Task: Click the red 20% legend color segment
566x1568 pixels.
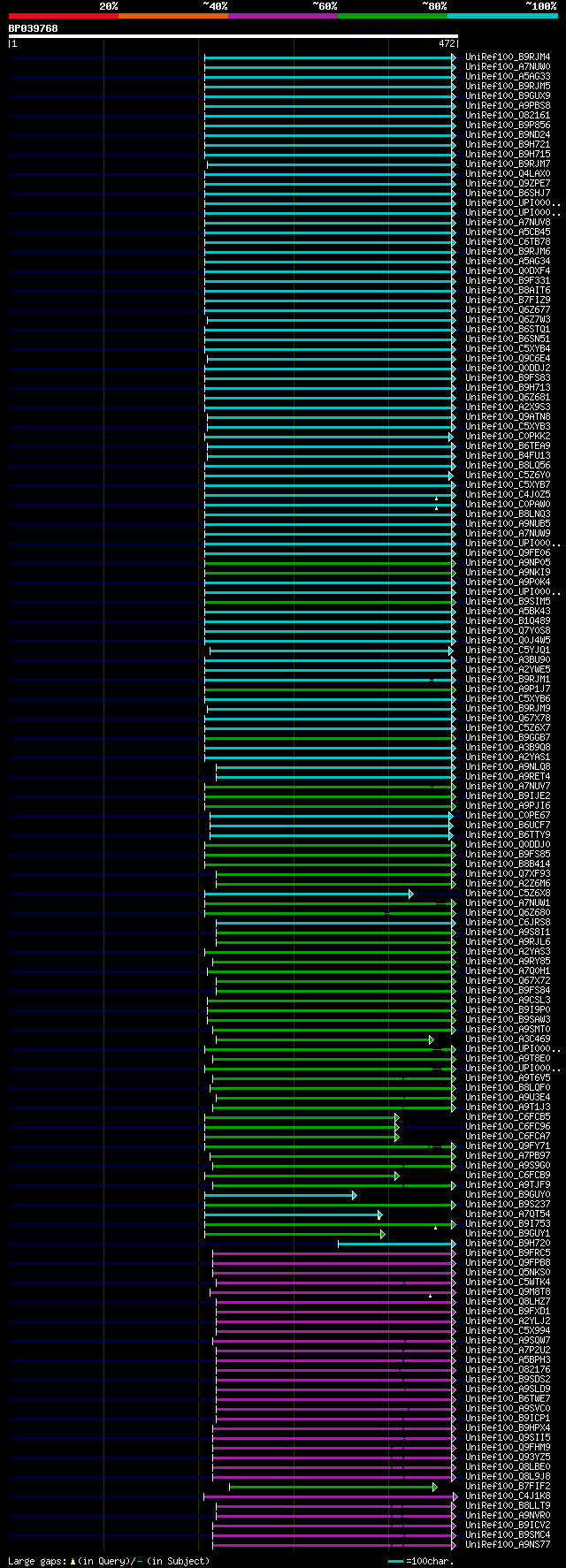Action: (63, 16)
